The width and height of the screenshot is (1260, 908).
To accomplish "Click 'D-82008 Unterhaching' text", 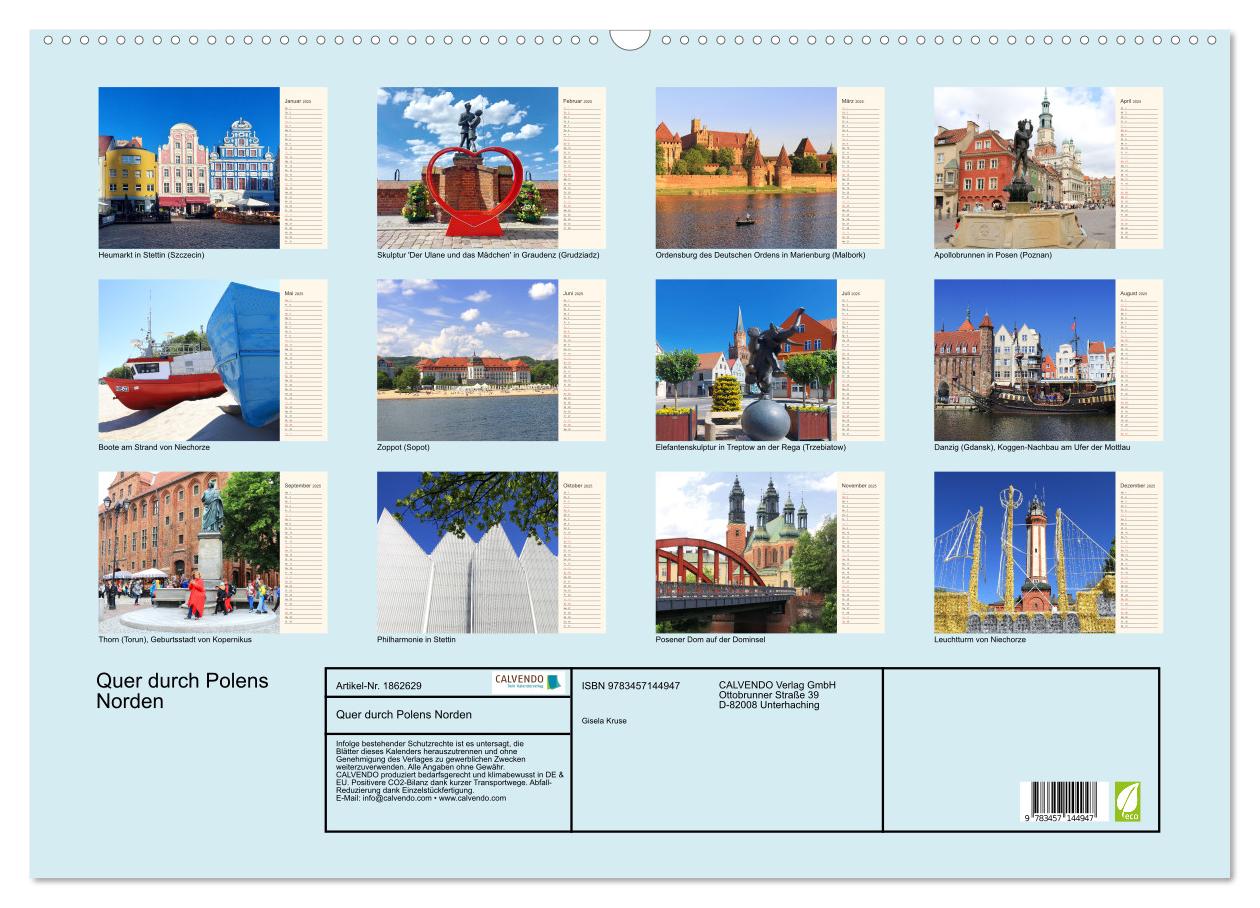I will 769,705.
